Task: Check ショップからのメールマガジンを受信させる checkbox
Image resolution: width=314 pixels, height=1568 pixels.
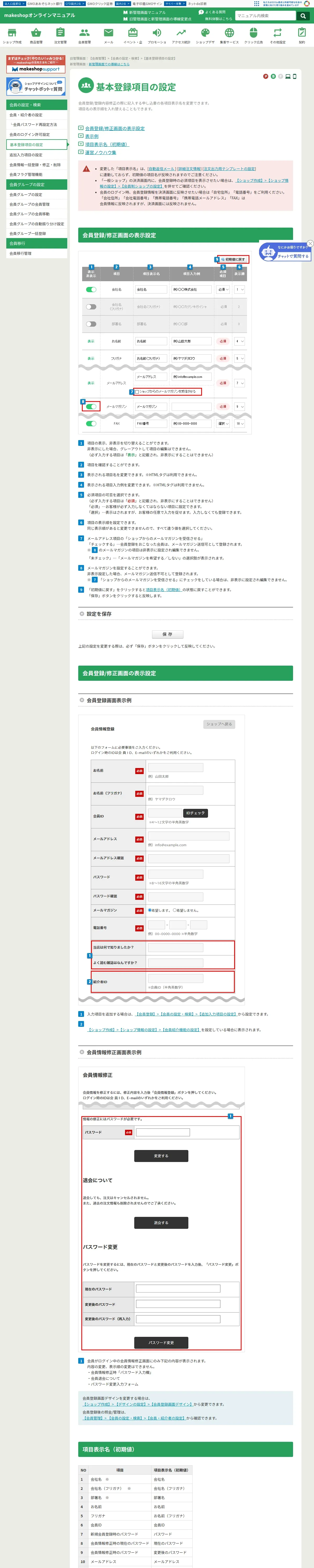Action: [137, 391]
